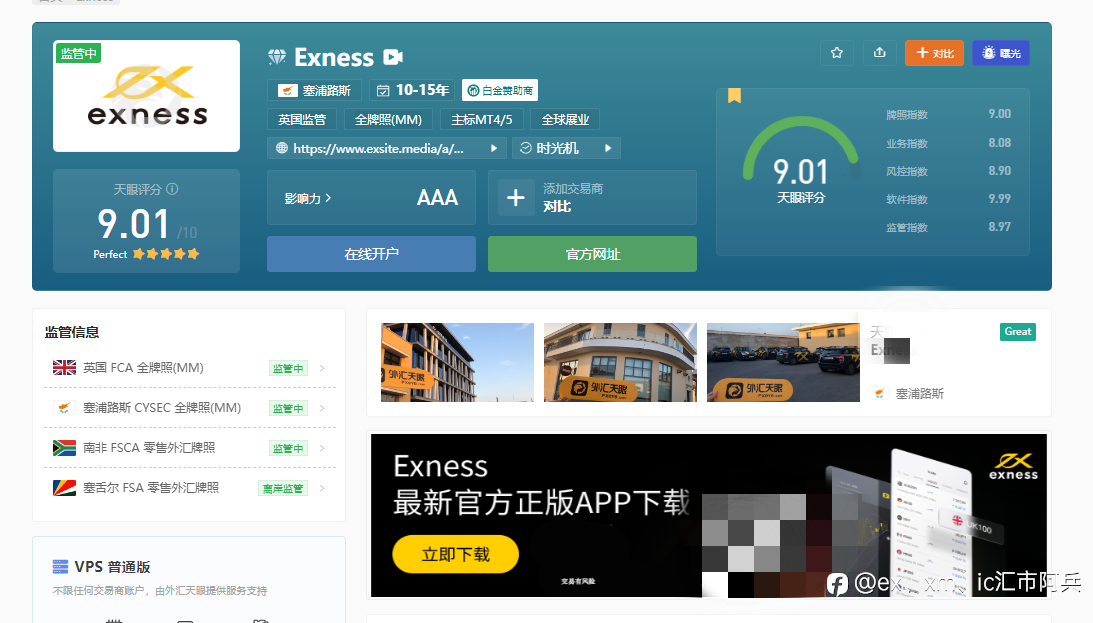Open second survey photo with curved balcony
Image resolution: width=1093 pixels, height=623 pixels.
(x=620, y=362)
